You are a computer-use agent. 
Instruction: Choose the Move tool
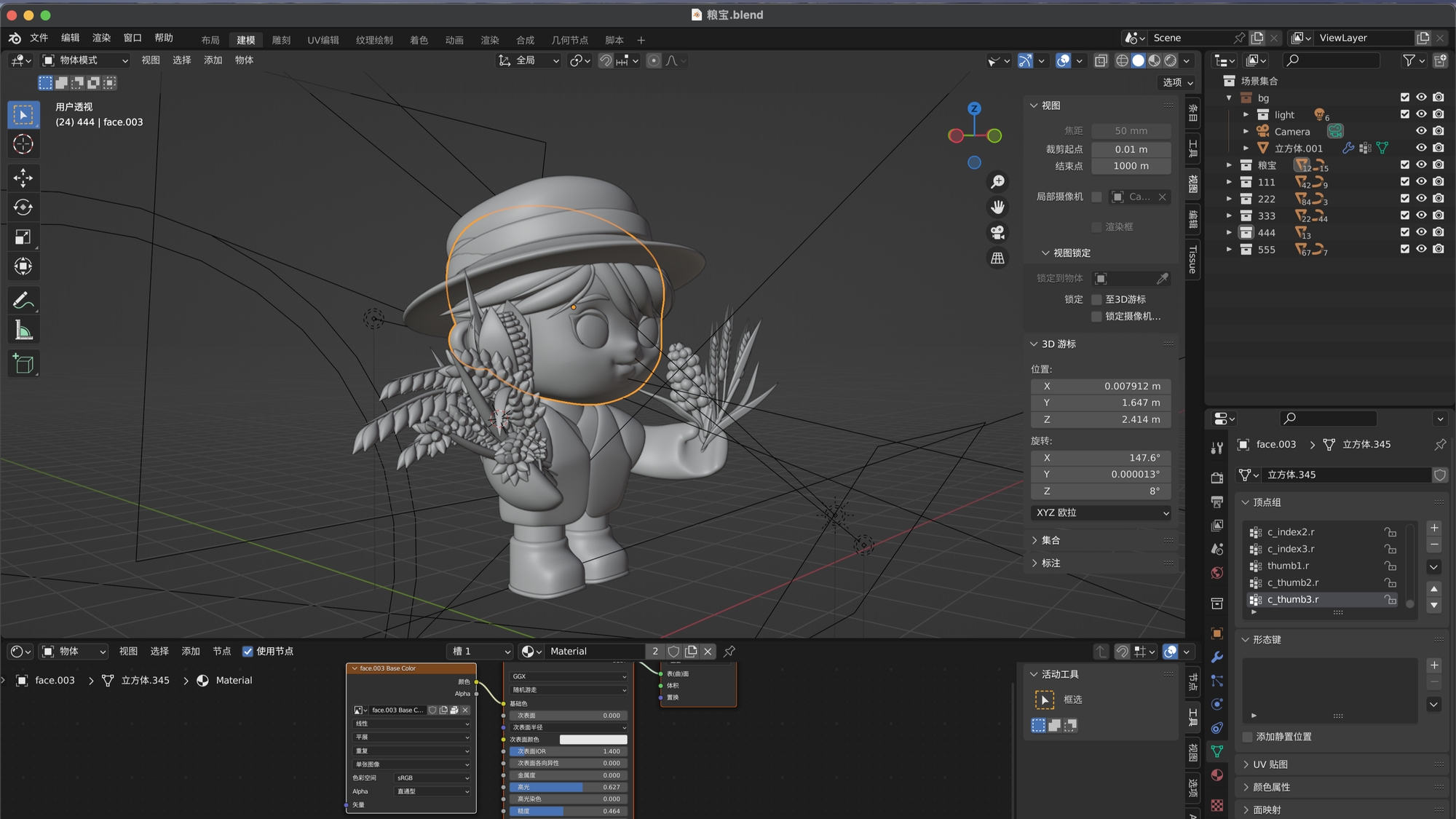point(23,178)
